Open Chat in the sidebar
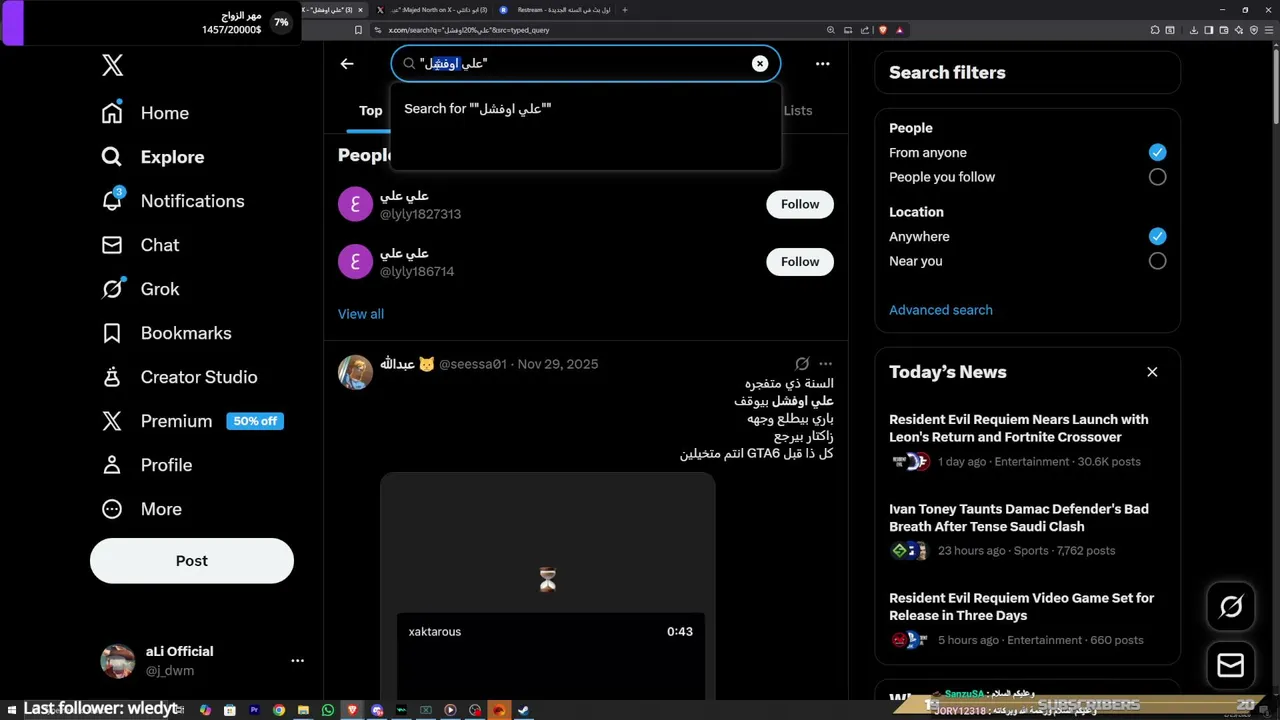This screenshot has height=720, width=1280. pyautogui.click(x=140, y=245)
